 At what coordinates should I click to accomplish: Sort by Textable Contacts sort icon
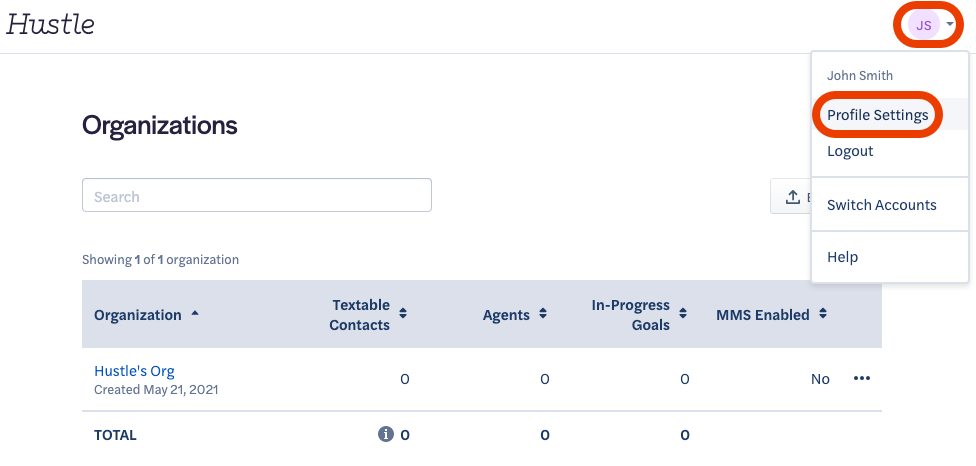click(x=403, y=314)
